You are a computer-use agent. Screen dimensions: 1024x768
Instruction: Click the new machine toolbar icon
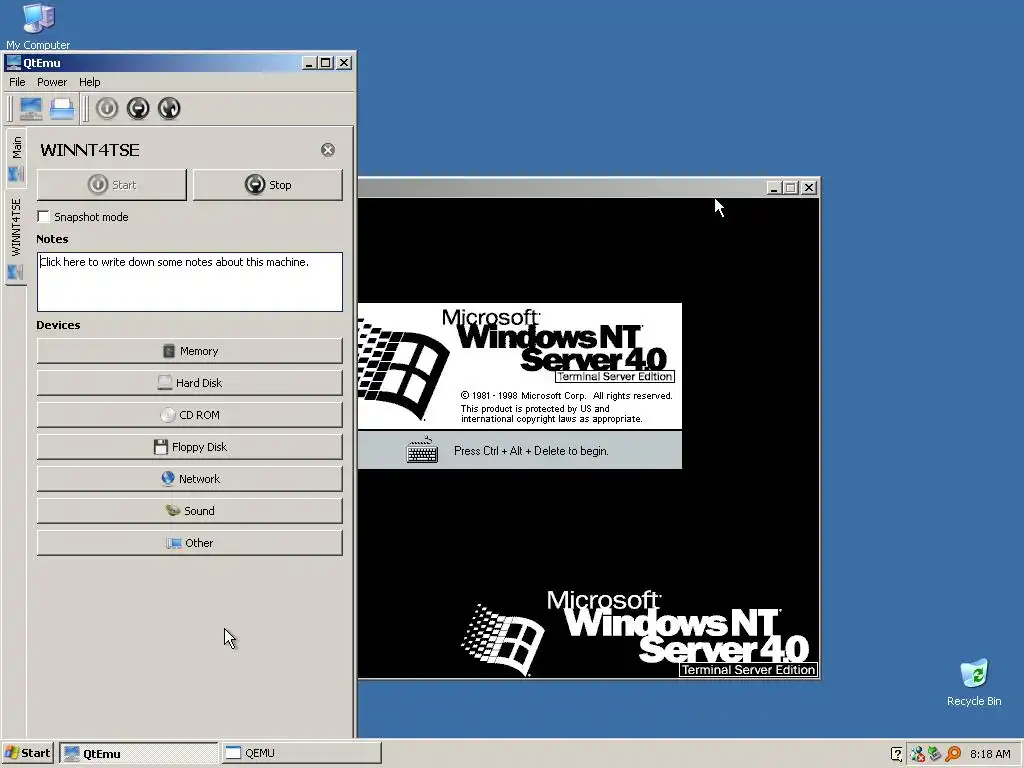pyautogui.click(x=31, y=108)
